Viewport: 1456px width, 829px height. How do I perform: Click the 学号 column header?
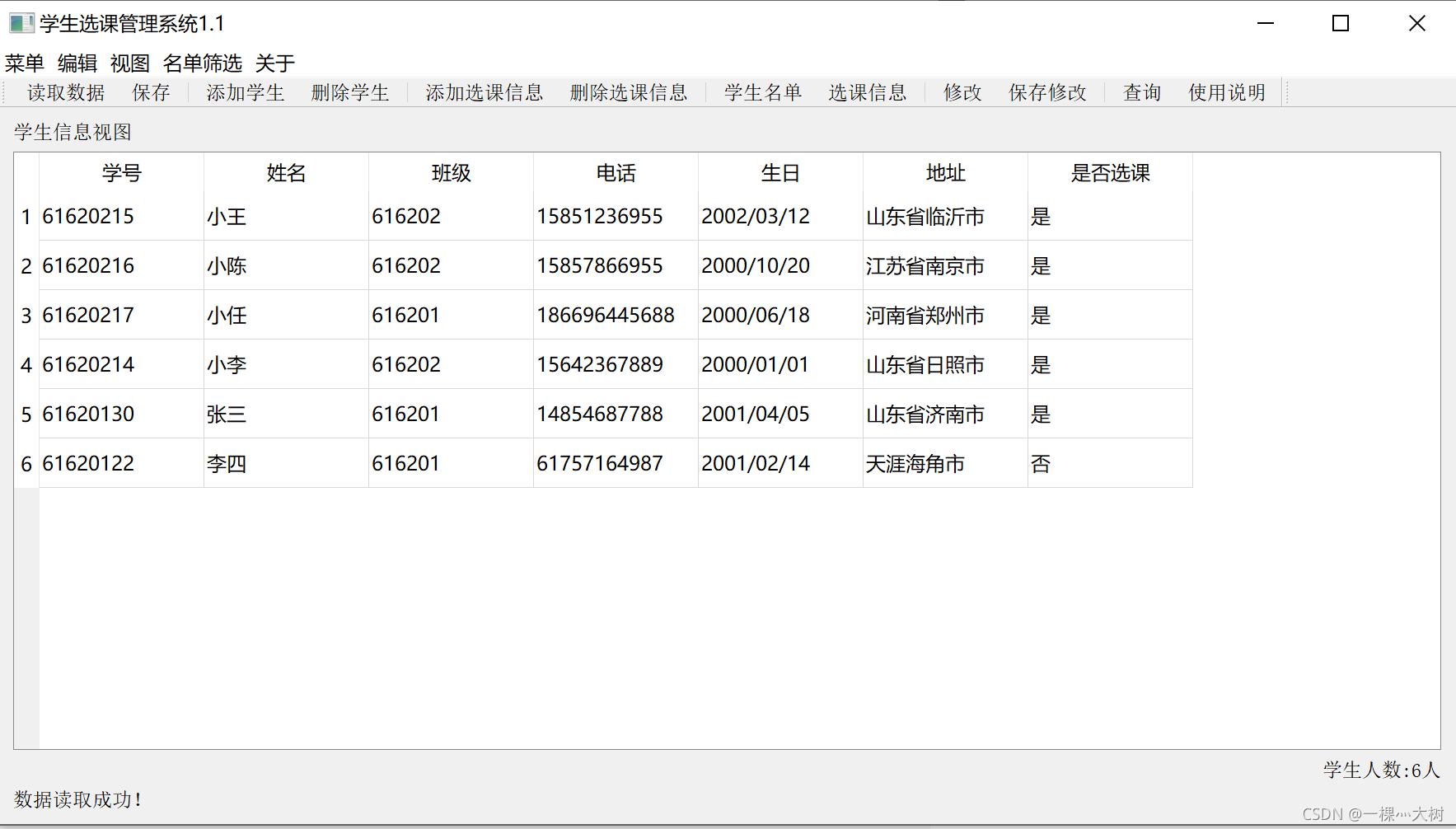pos(121,173)
